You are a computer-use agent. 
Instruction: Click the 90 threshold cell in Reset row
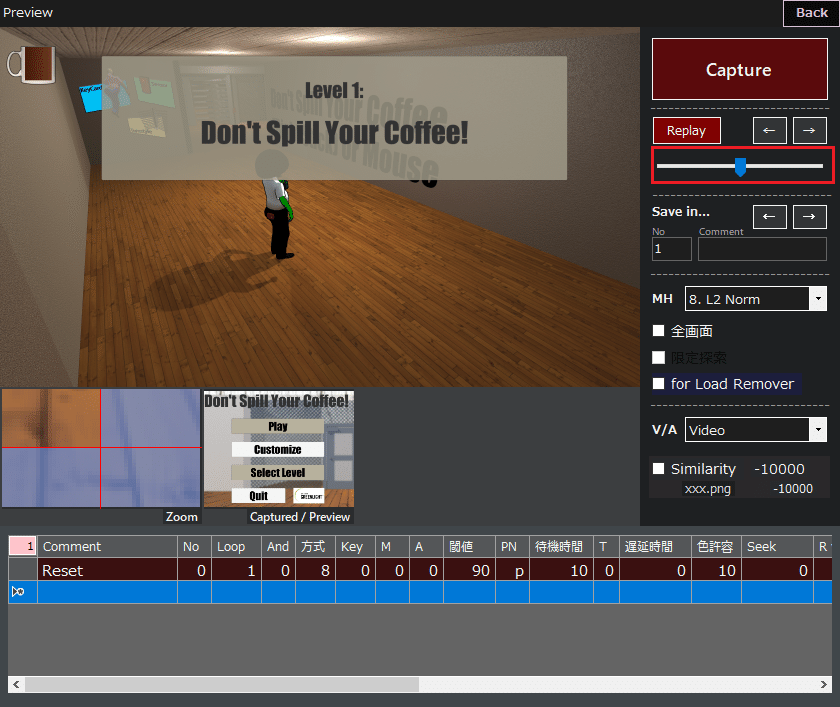(469, 570)
